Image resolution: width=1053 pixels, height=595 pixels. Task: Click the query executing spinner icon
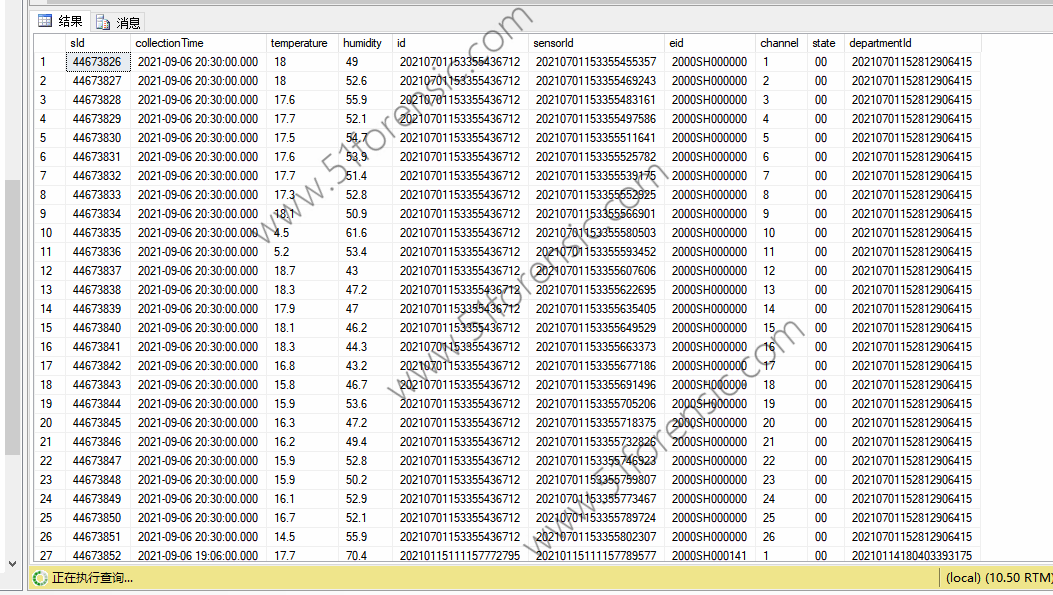coord(39,577)
